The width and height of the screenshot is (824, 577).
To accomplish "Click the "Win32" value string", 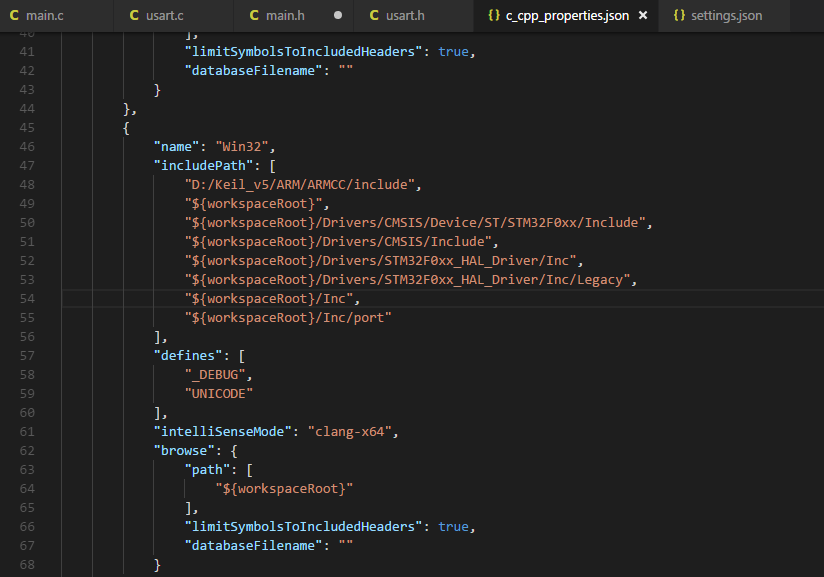I will (241, 147).
